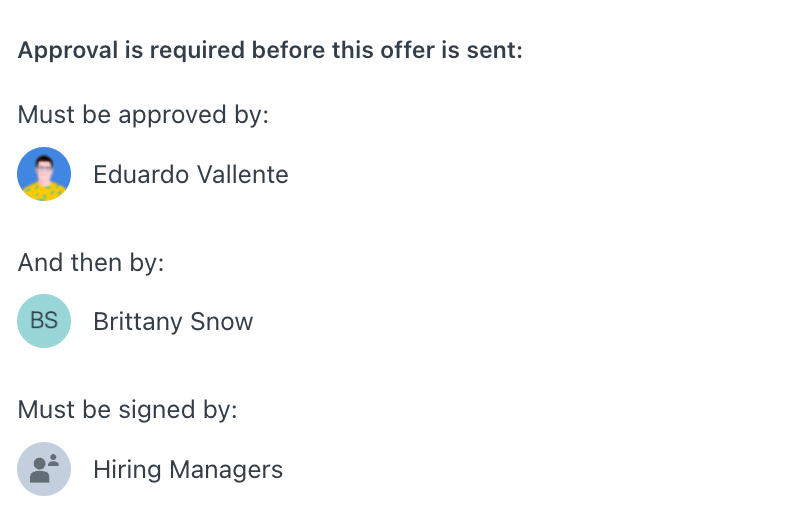
Task: Click the first name 'Brittany'
Action: click(138, 322)
